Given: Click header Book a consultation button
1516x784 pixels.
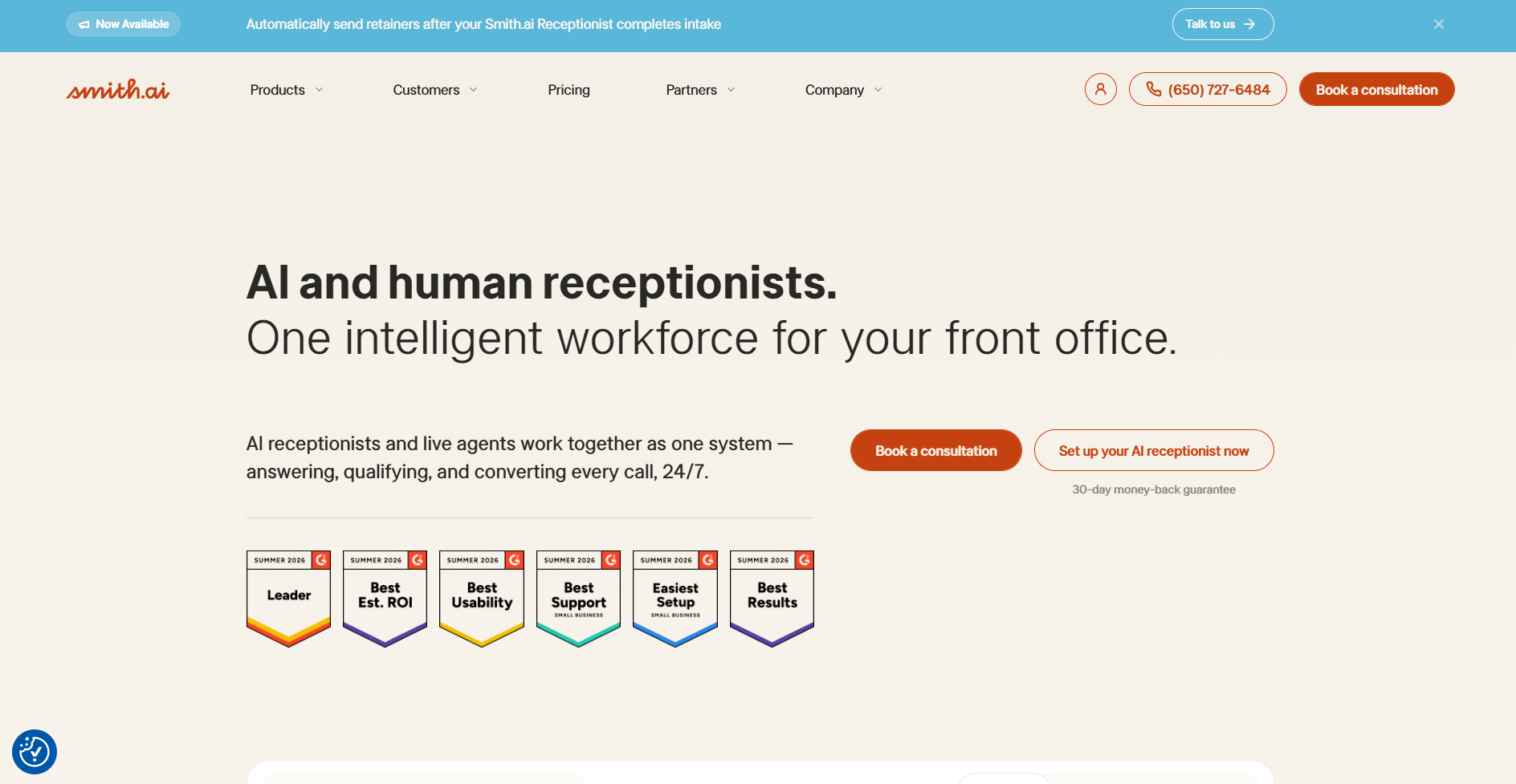Looking at the screenshot, I should (1376, 89).
